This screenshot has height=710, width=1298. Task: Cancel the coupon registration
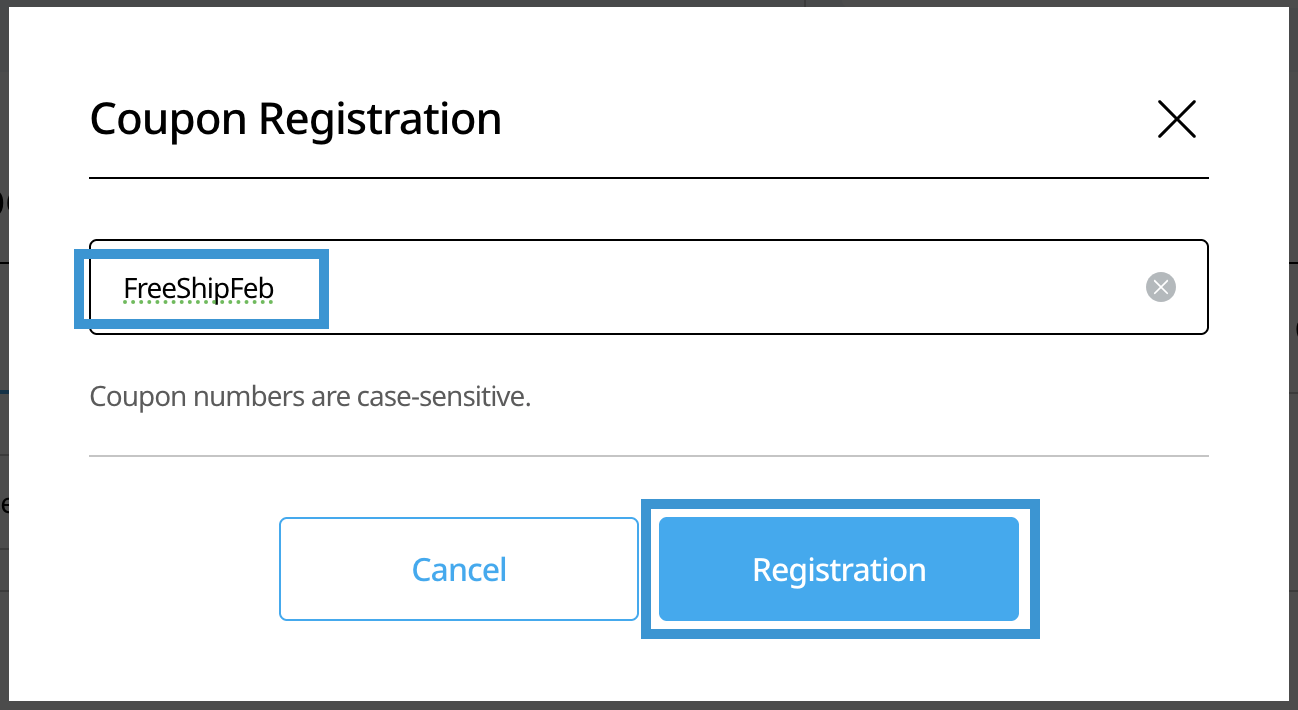[459, 569]
